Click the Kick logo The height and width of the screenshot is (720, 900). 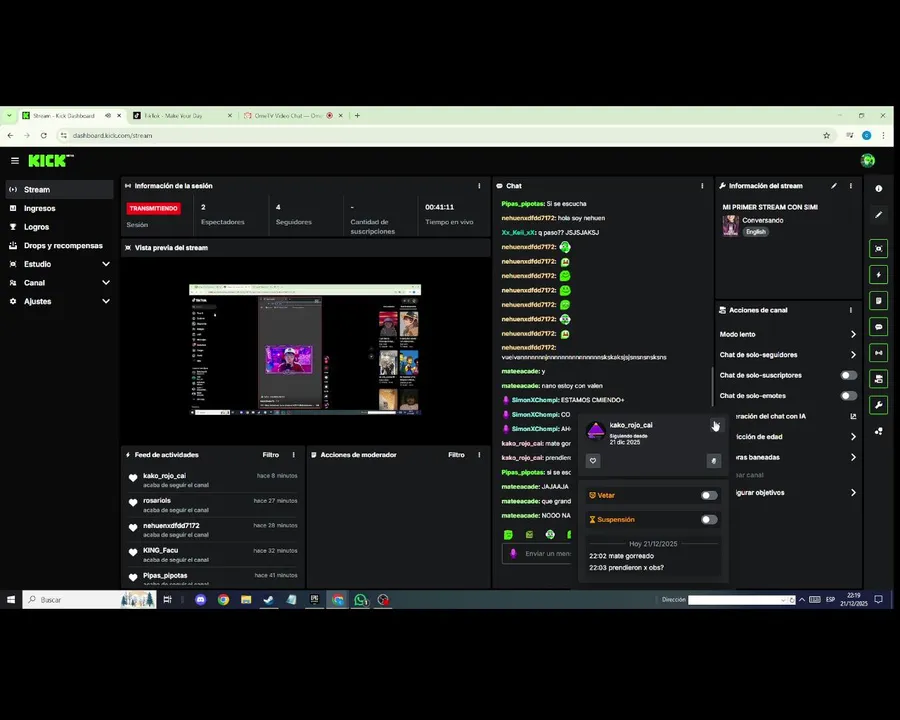point(51,161)
